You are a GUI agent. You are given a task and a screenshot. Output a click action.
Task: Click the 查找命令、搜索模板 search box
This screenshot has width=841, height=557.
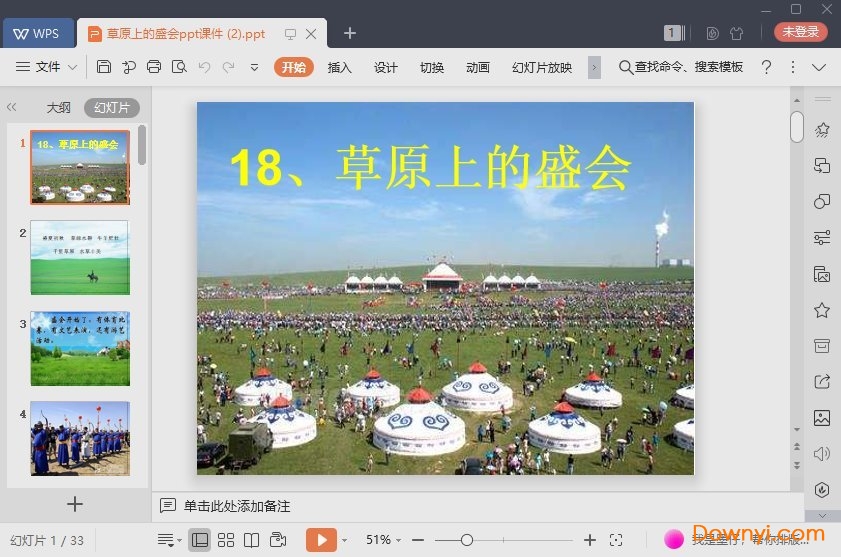[681, 67]
